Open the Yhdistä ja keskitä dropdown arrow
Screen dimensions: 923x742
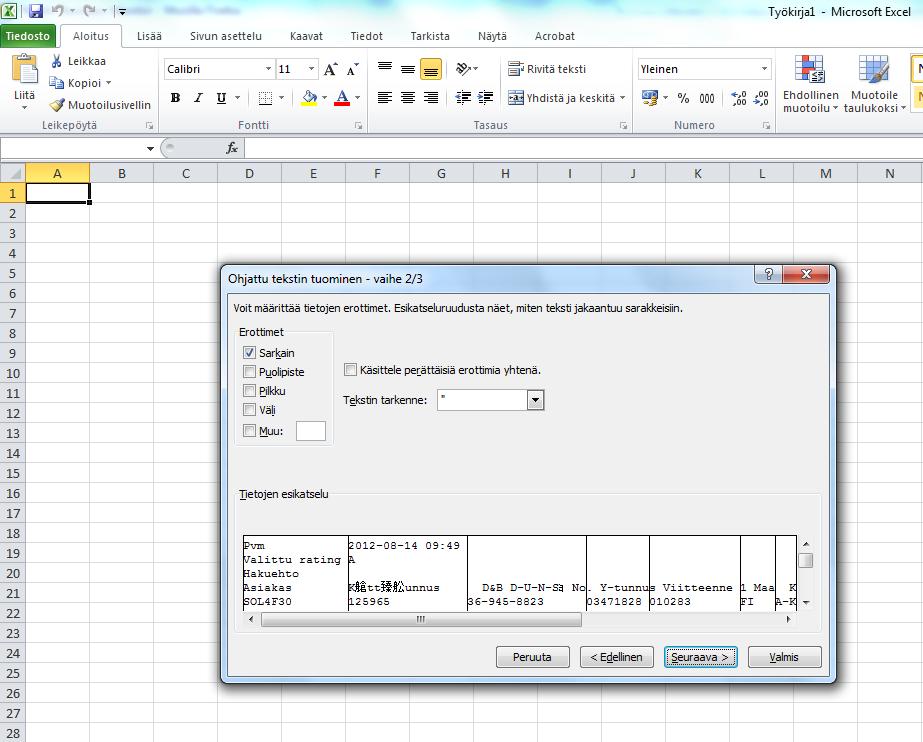coord(622,98)
